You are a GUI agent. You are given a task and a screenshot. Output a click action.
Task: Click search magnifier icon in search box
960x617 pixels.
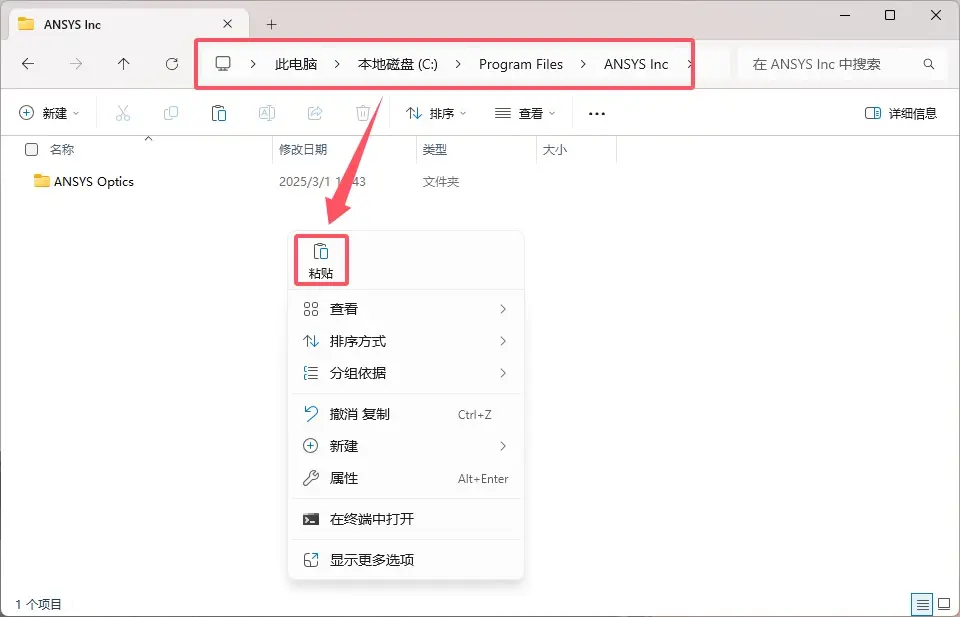pyautogui.click(x=929, y=64)
